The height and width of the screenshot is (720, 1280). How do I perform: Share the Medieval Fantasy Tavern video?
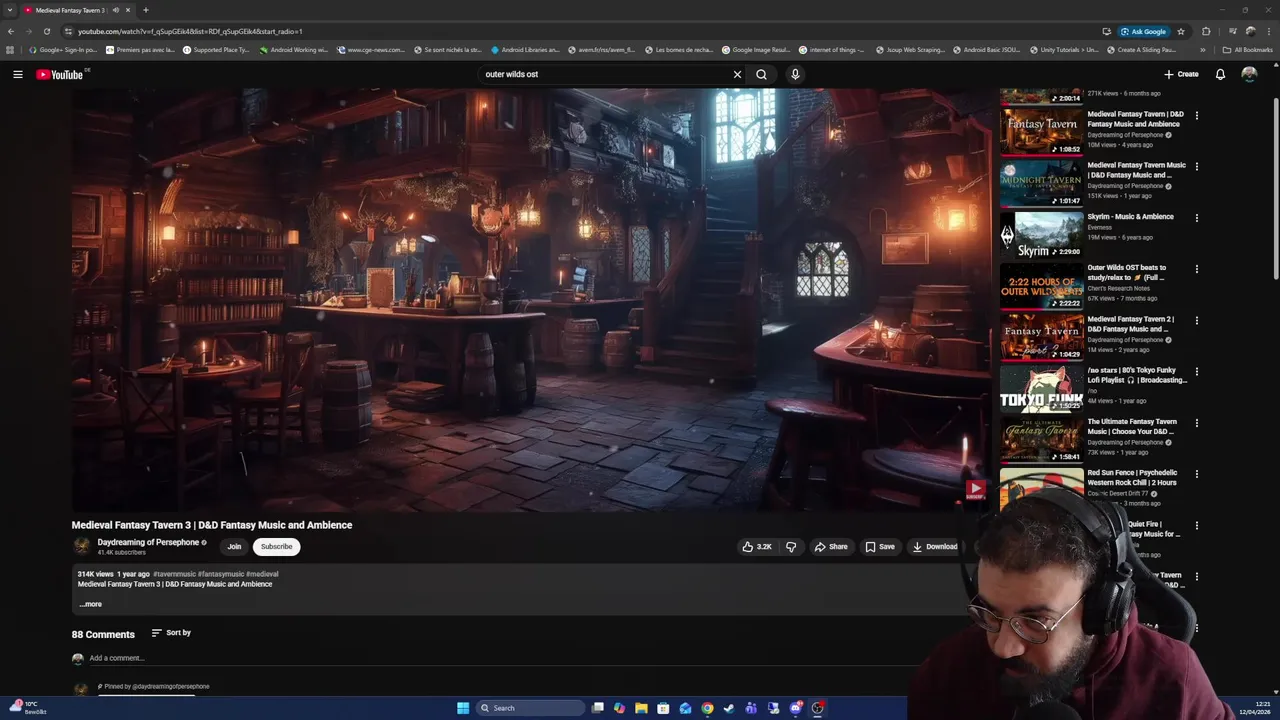coord(831,547)
